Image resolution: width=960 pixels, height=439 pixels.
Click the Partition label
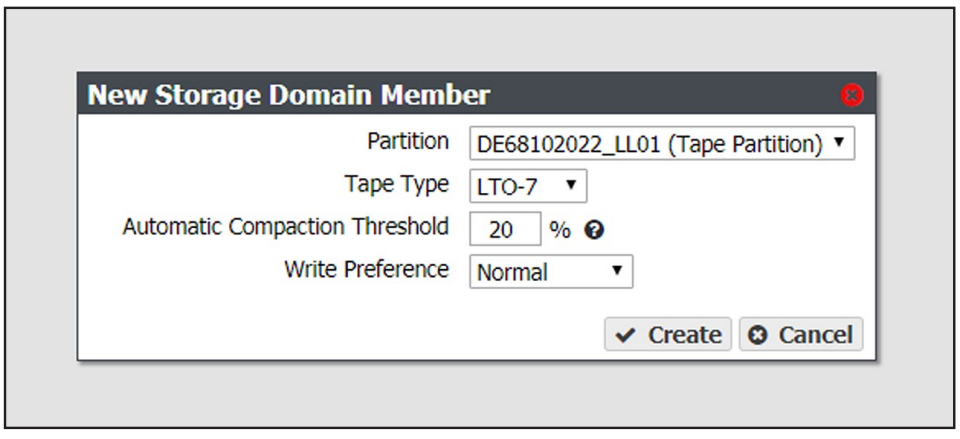click(x=408, y=141)
